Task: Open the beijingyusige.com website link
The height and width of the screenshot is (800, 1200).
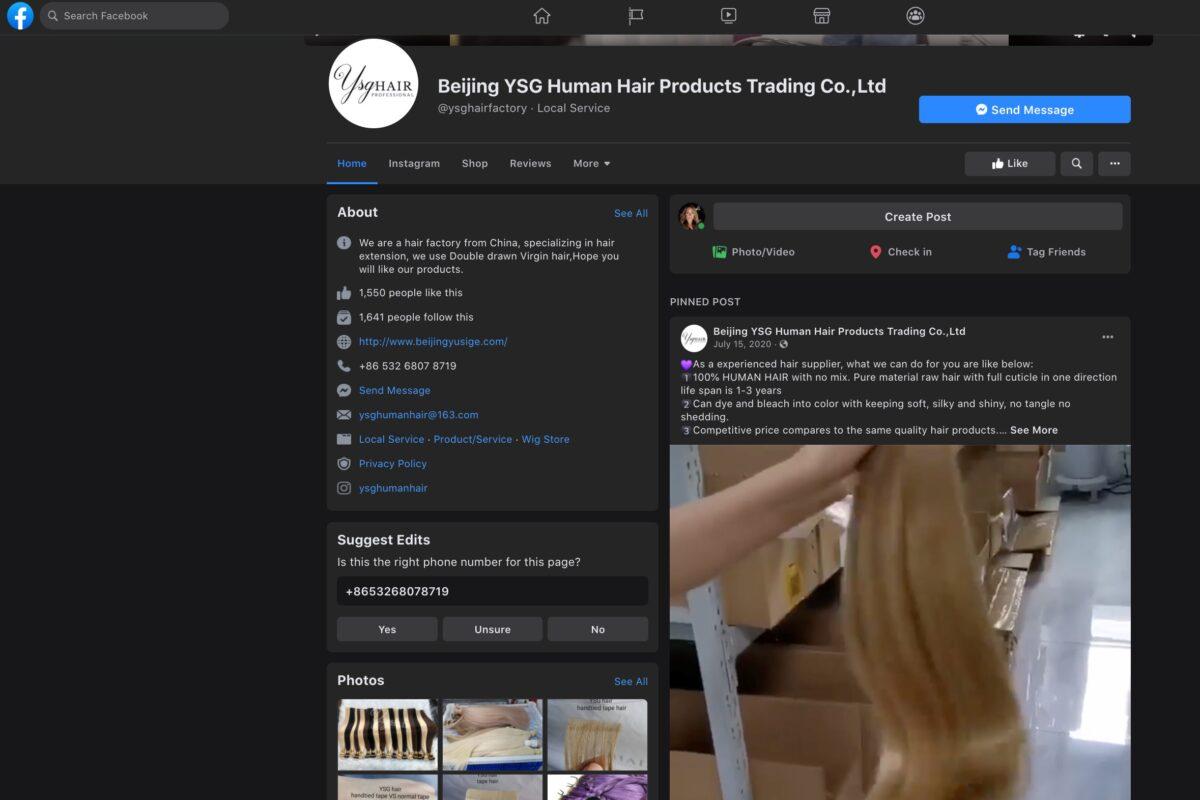Action: click(x=433, y=341)
